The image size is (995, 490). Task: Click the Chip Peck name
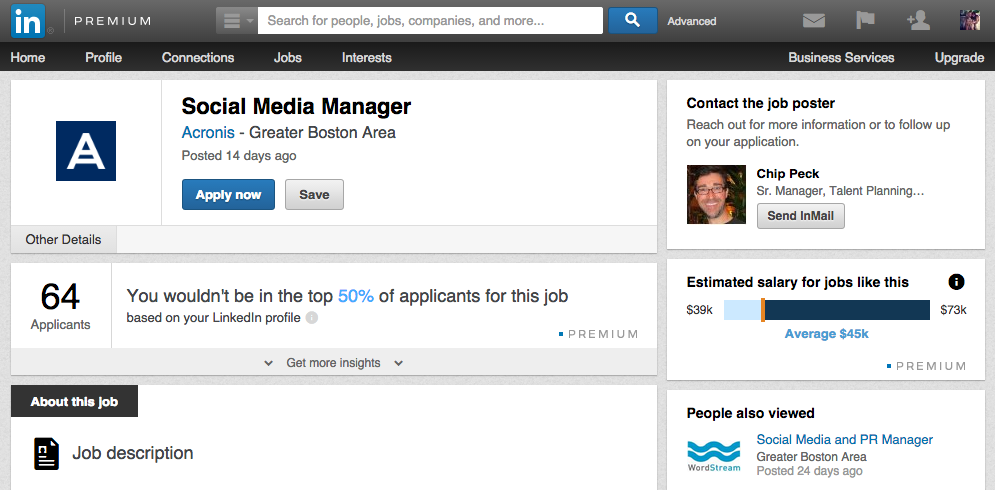click(787, 173)
